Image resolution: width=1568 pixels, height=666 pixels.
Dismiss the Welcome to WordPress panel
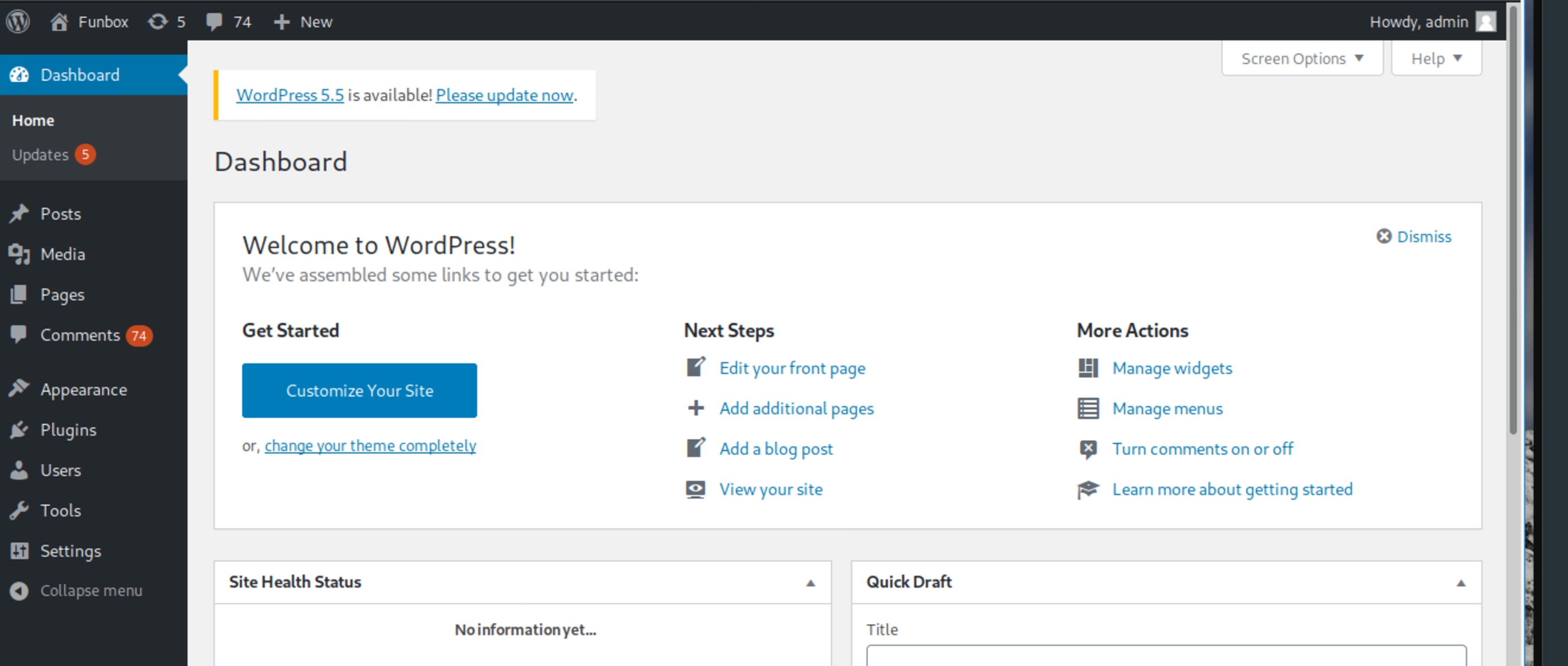pyautogui.click(x=1413, y=236)
